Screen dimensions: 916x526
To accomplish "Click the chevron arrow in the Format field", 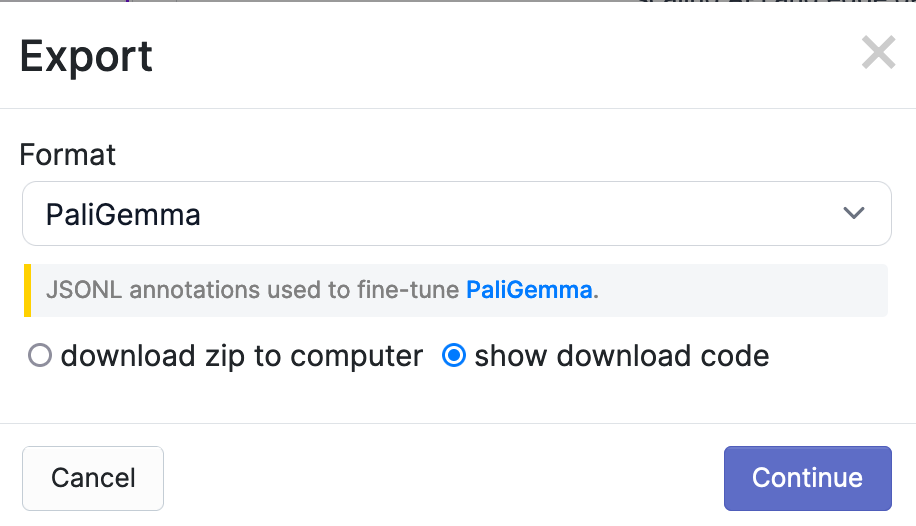I will coord(853,213).
